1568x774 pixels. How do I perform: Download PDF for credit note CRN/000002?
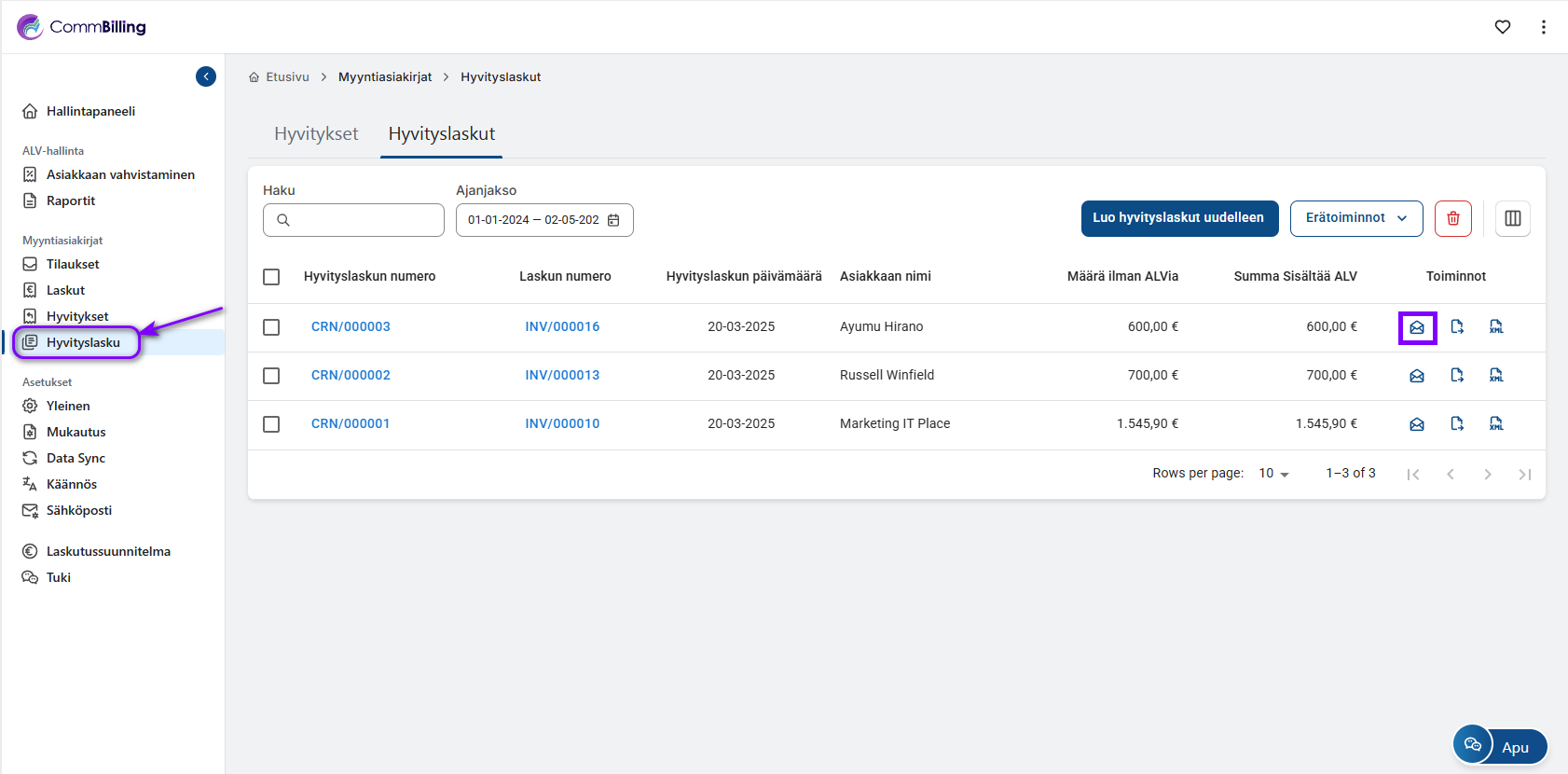(x=1457, y=375)
